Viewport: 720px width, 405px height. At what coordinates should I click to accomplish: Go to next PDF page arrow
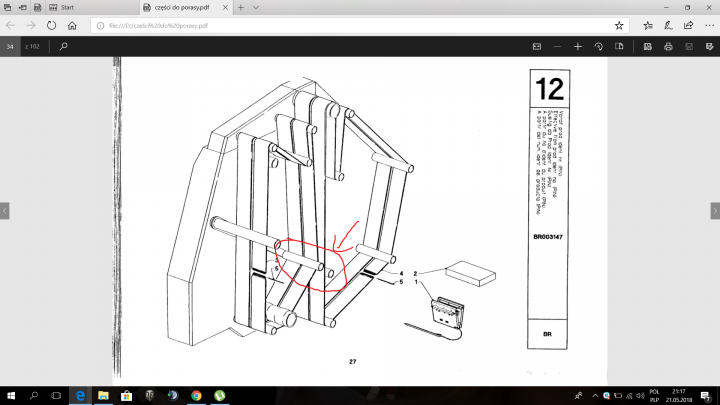[714, 211]
